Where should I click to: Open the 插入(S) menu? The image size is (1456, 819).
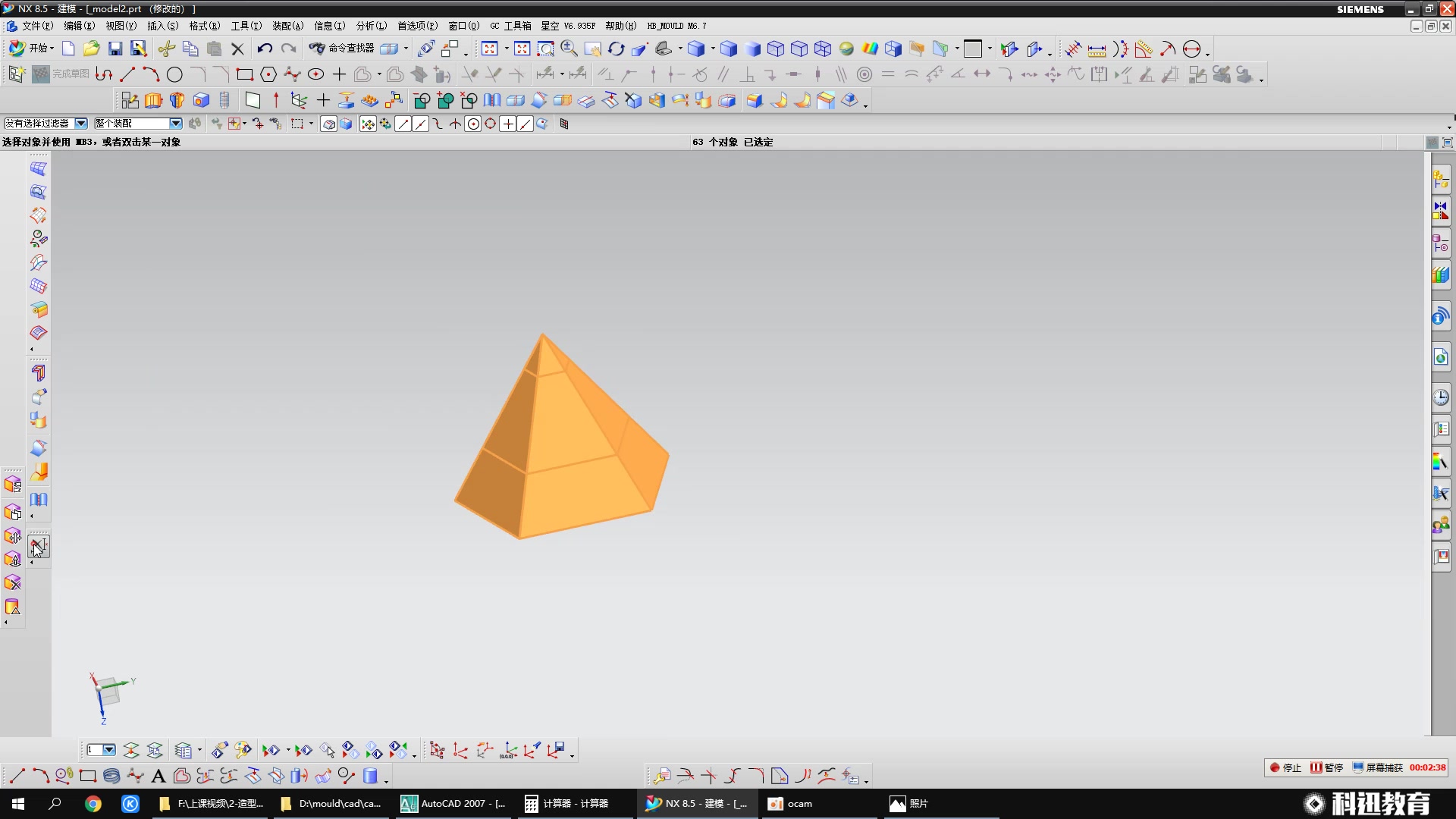[162, 26]
